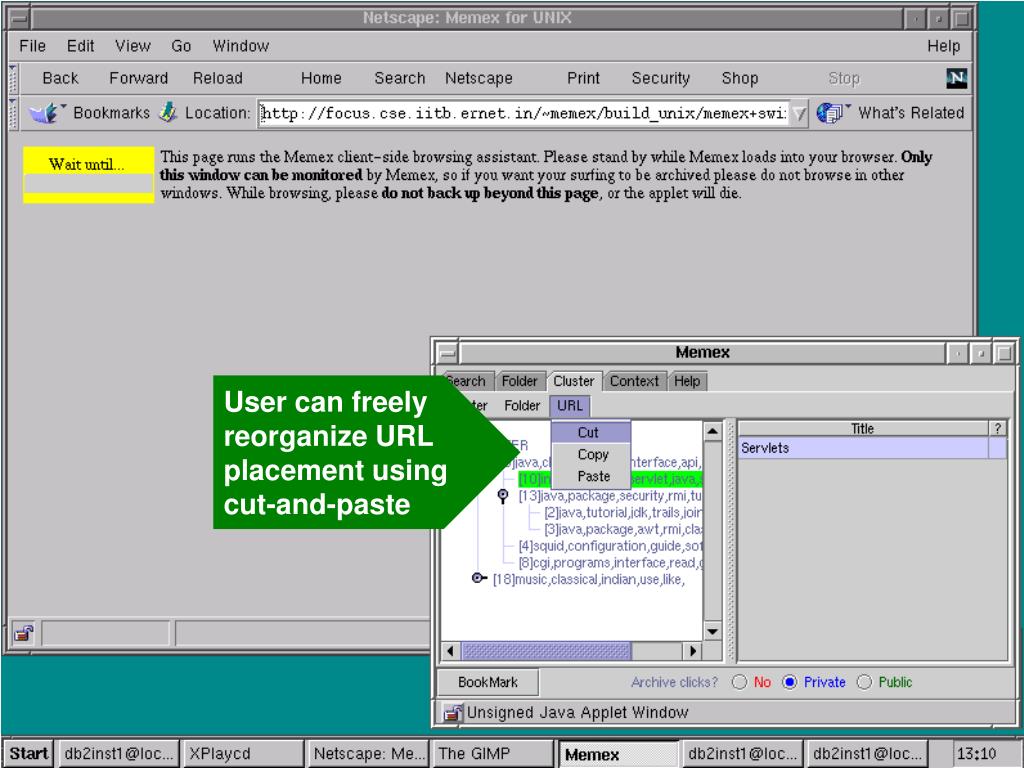This screenshot has width=1024, height=768.
Task: Open the Help menu in Netscape
Action: pyautogui.click(x=943, y=46)
